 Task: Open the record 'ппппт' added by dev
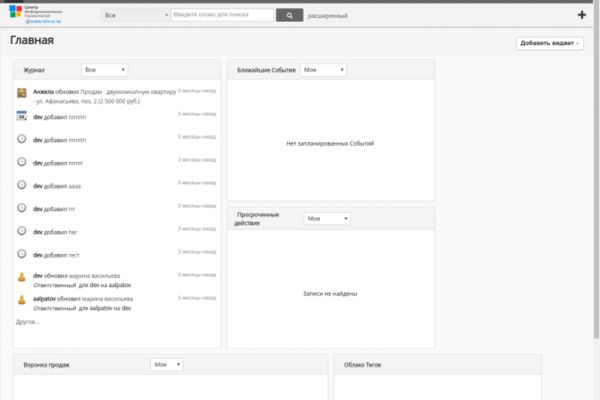point(75,163)
